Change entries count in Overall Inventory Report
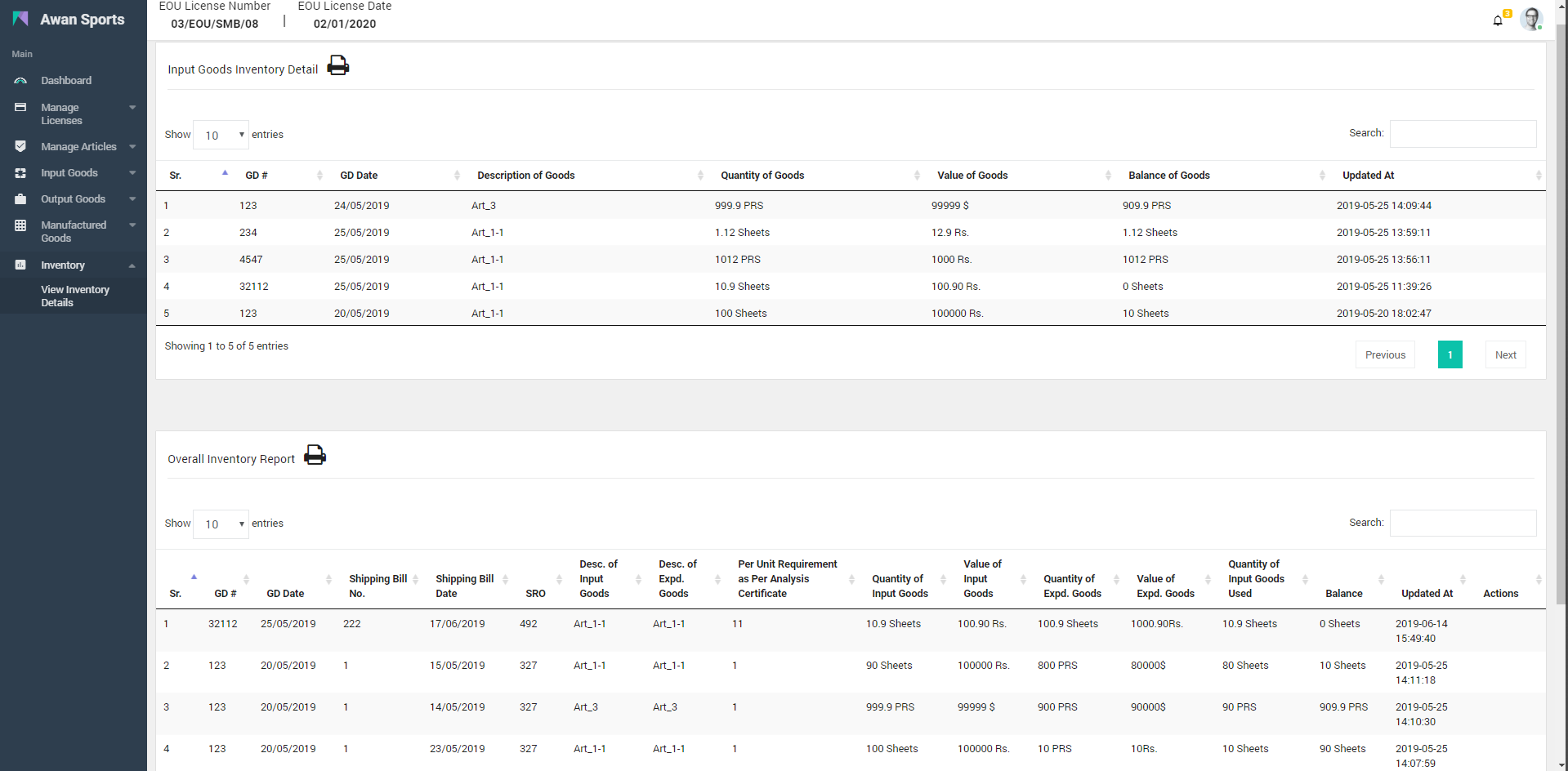1568x771 pixels. tap(221, 524)
